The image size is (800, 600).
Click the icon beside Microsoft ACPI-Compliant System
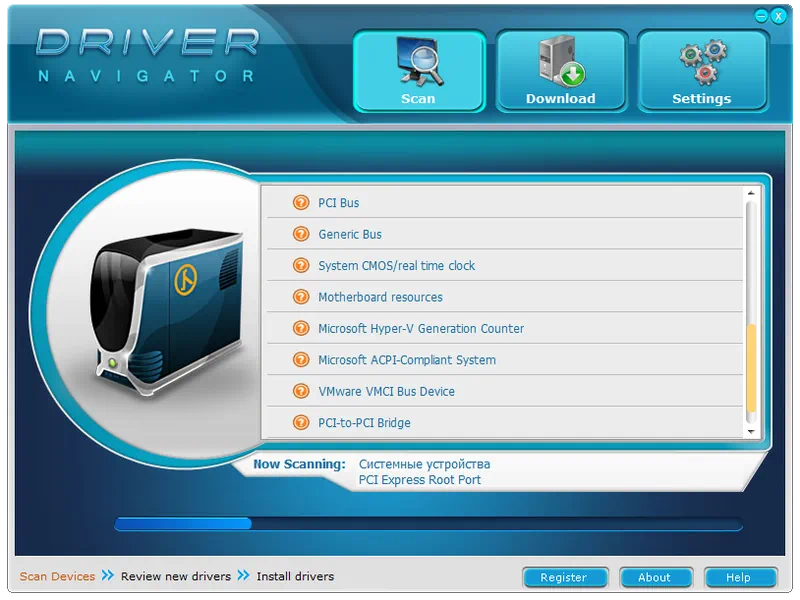(301, 360)
